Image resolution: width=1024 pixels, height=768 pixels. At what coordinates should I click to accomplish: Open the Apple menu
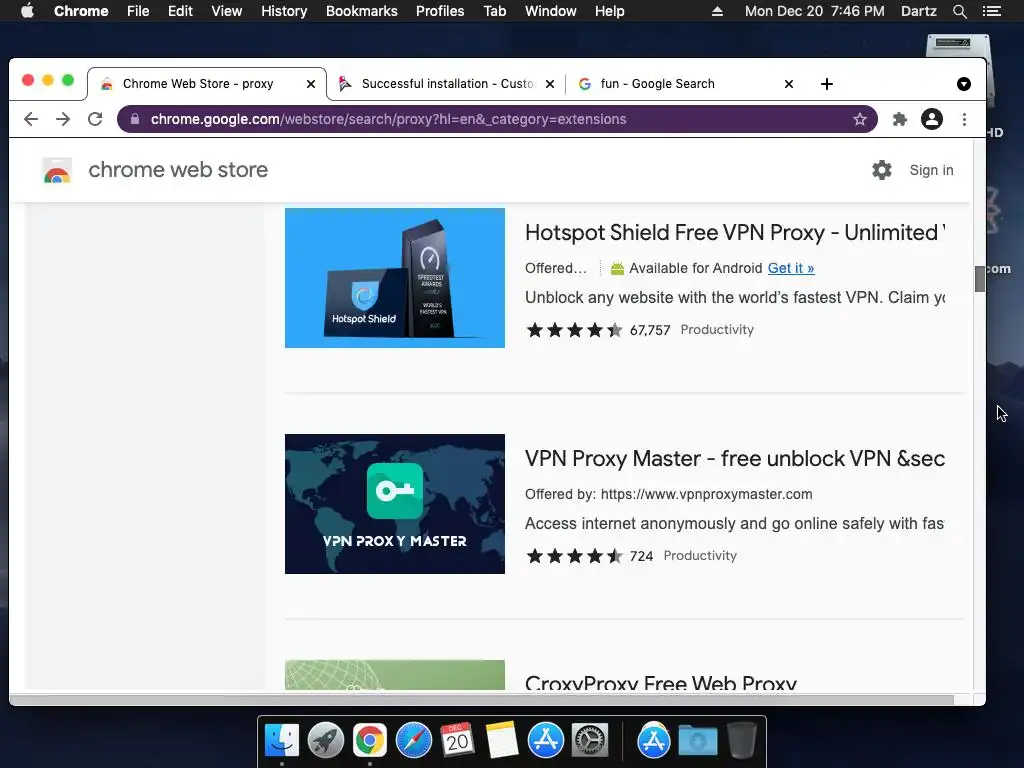pos(27,11)
